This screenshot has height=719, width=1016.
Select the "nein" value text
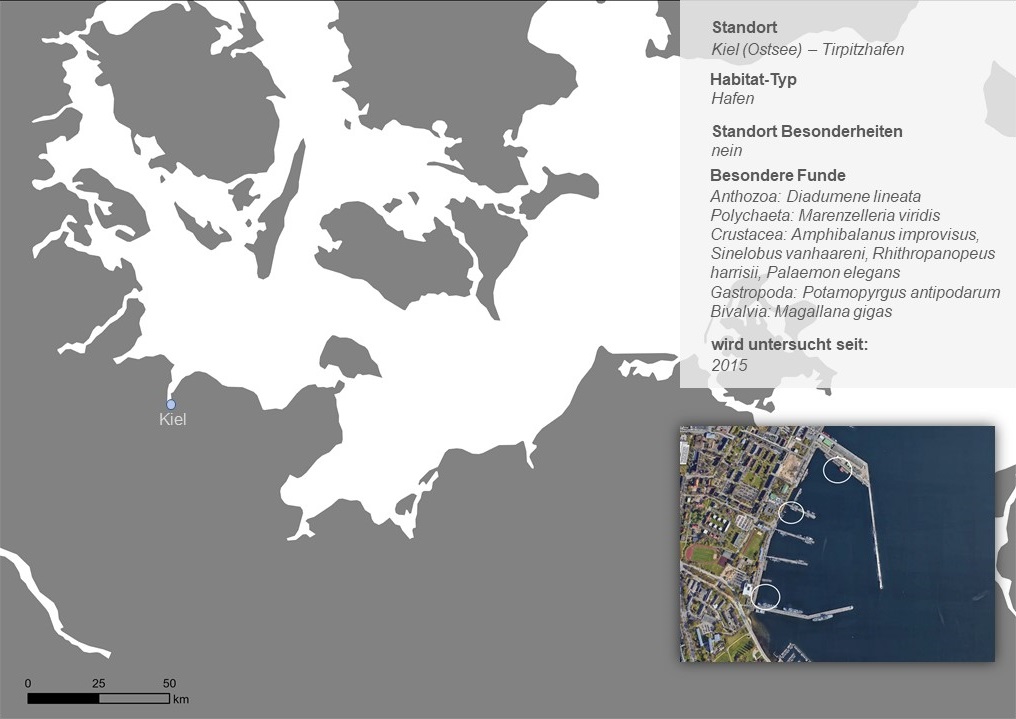click(x=726, y=151)
